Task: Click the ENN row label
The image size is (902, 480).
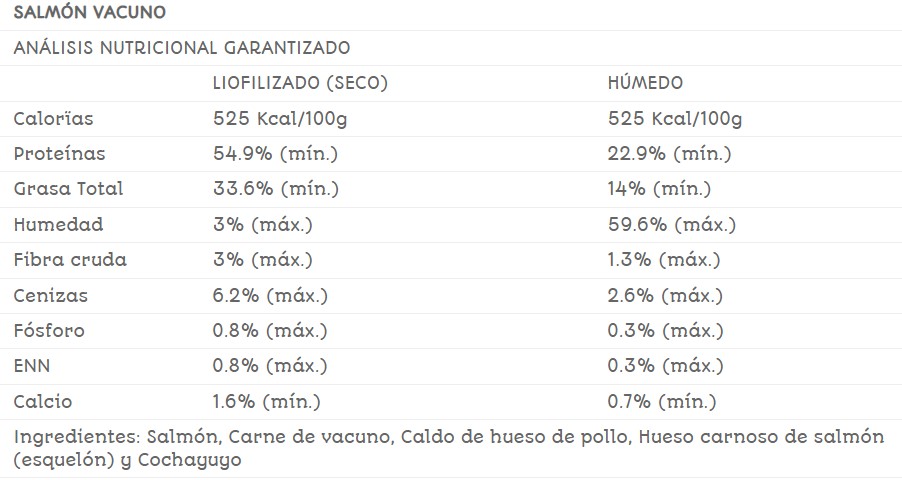Action: tap(32, 367)
